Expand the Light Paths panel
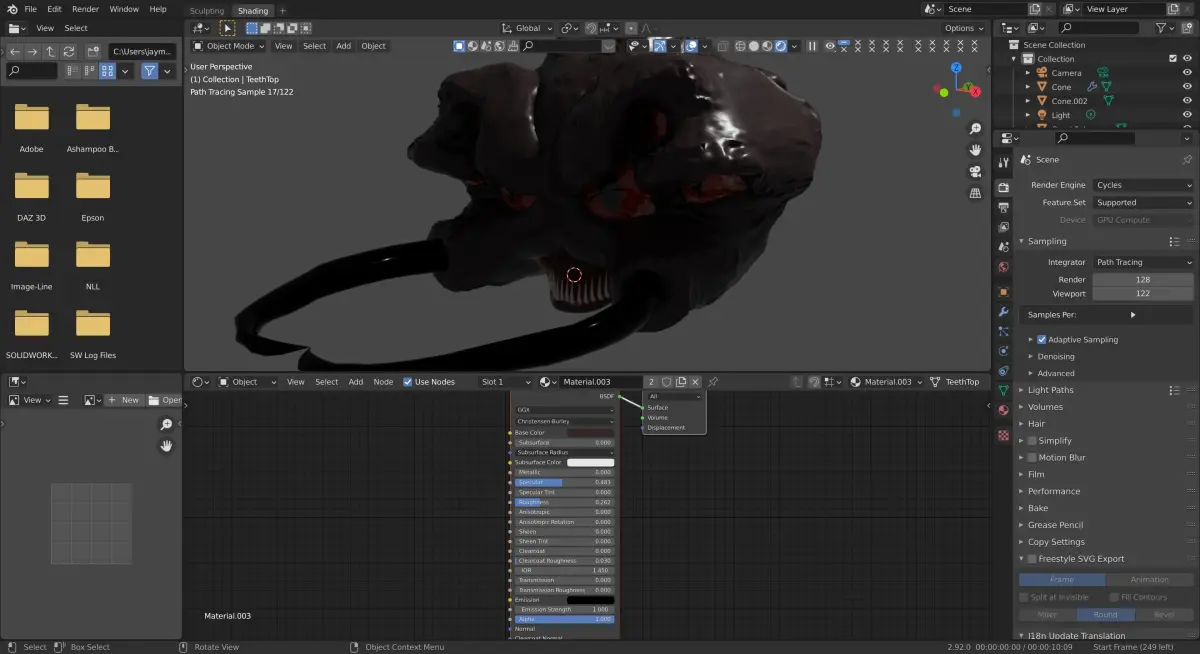The height and width of the screenshot is (654, 1200). [x=1050, y=390]
